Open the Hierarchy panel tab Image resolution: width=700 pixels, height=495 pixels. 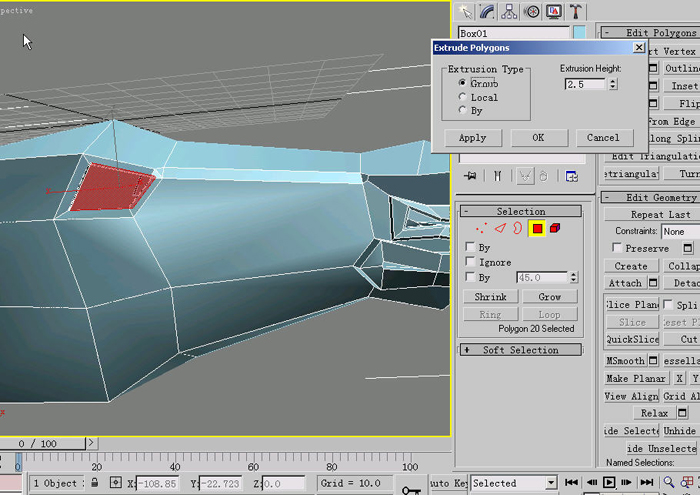(x=509, y=12)
